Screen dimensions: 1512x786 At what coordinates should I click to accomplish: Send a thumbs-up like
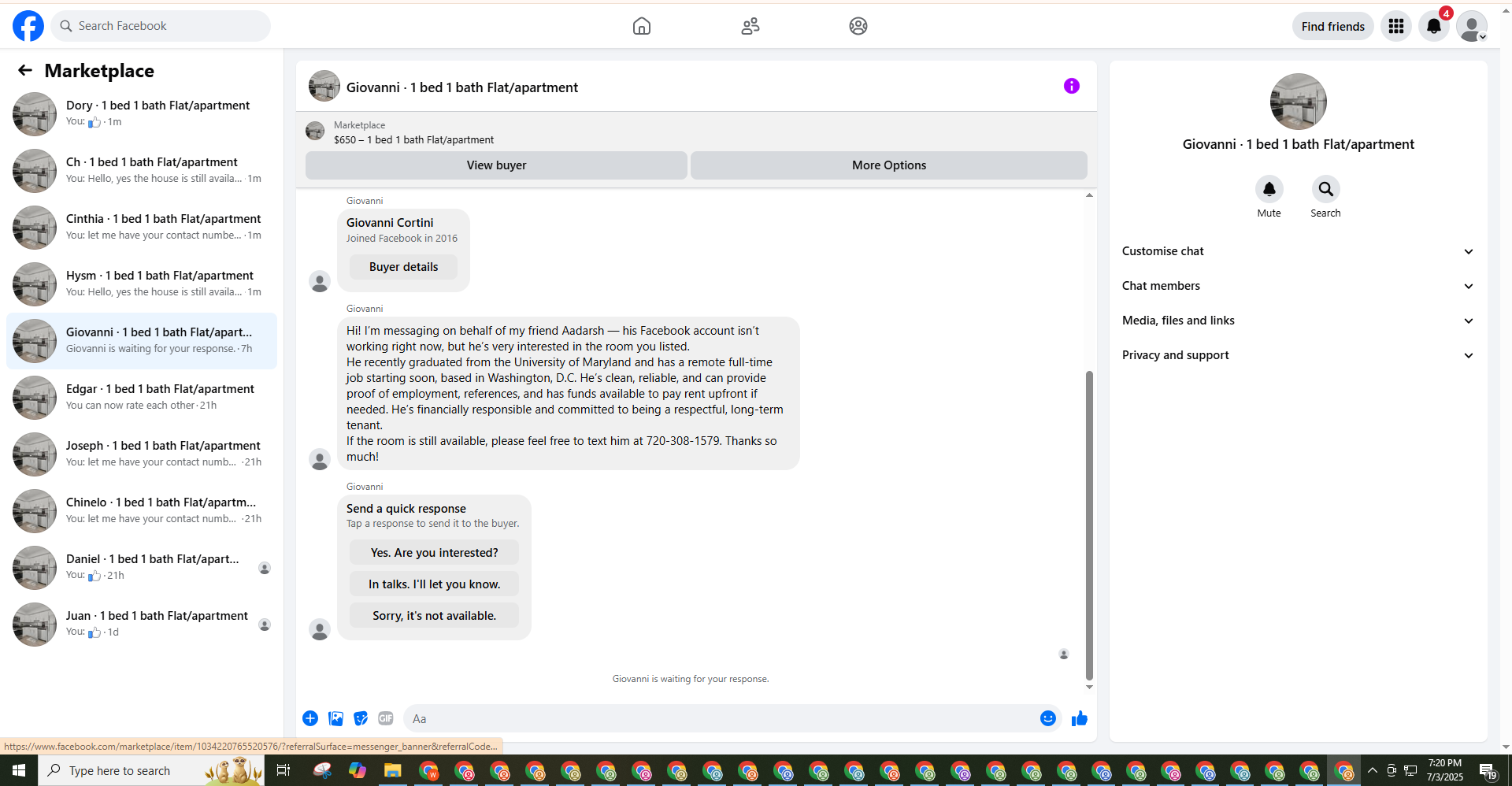[x=1080, y=718]
